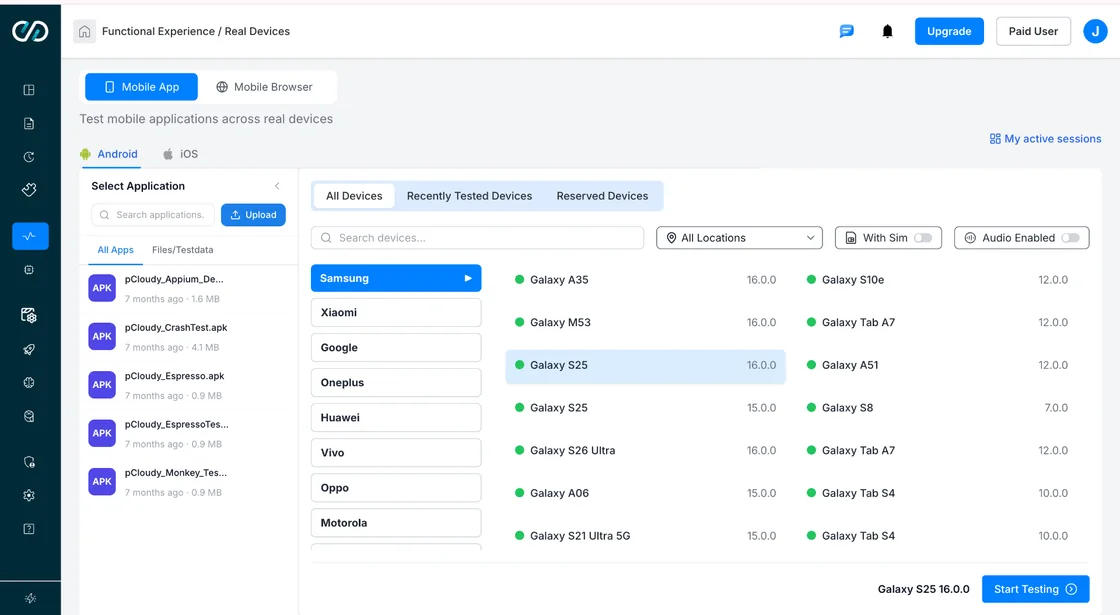Open the brain-shaped icon in sidebar
The height and width of the screenshot is (615, 1120).
29,383
